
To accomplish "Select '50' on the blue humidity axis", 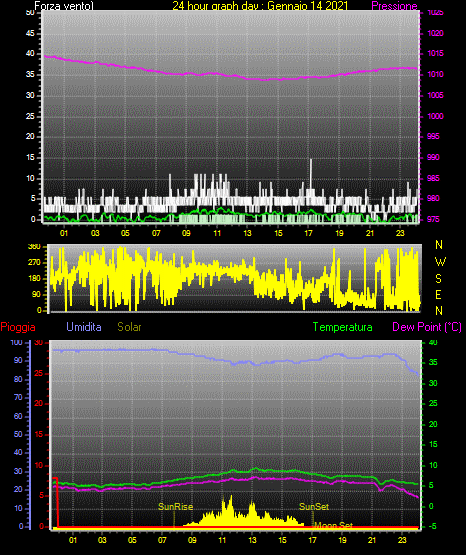I will (18, 434).
